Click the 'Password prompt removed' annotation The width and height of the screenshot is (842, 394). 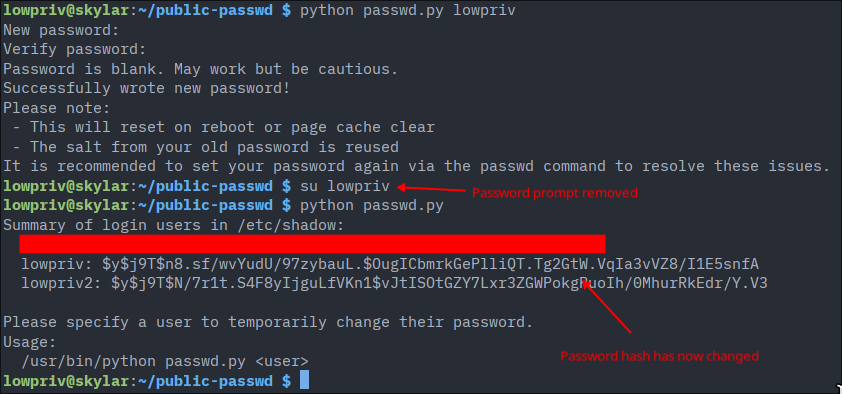point(555,193)
